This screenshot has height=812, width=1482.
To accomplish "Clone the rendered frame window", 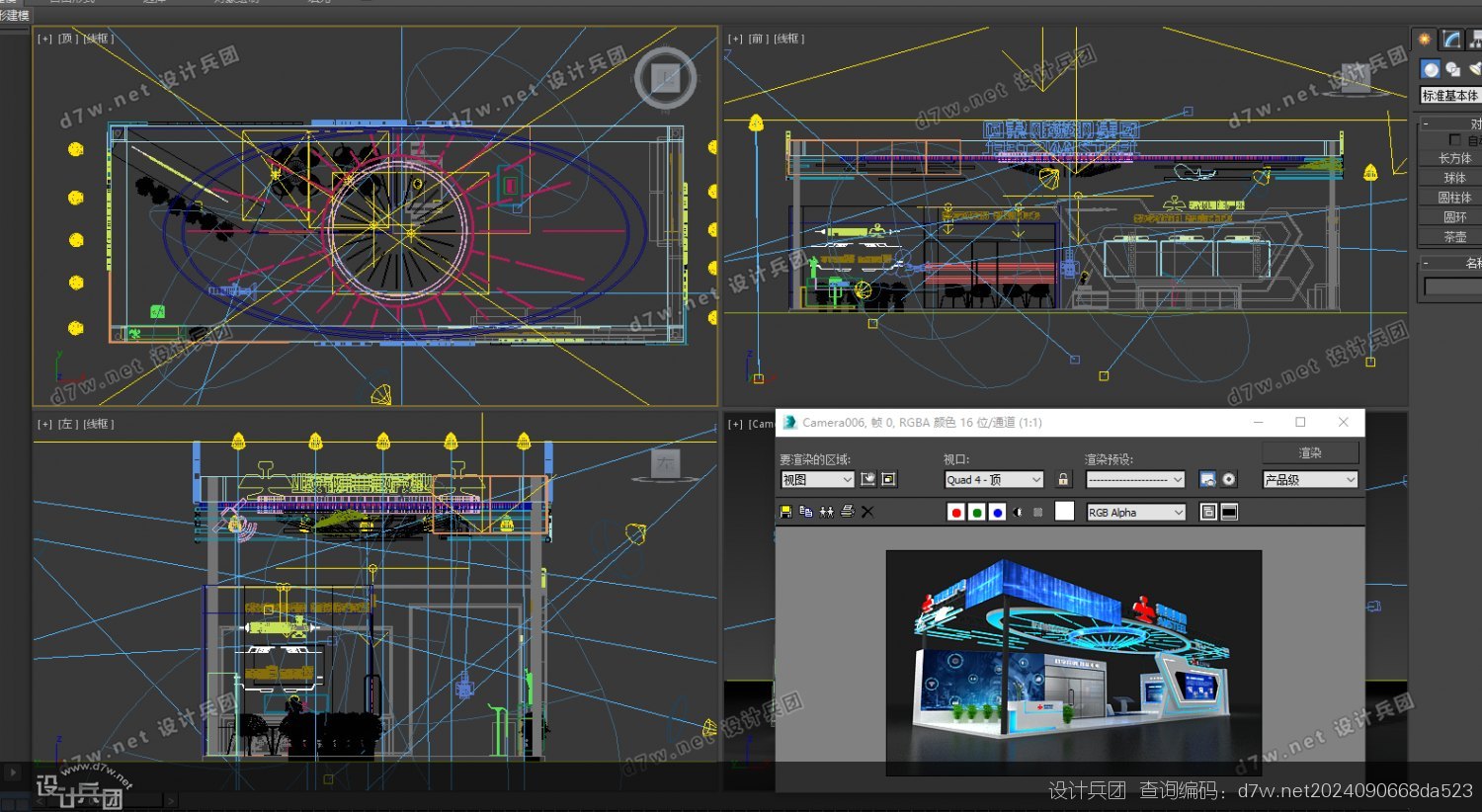I will point(826,512).
